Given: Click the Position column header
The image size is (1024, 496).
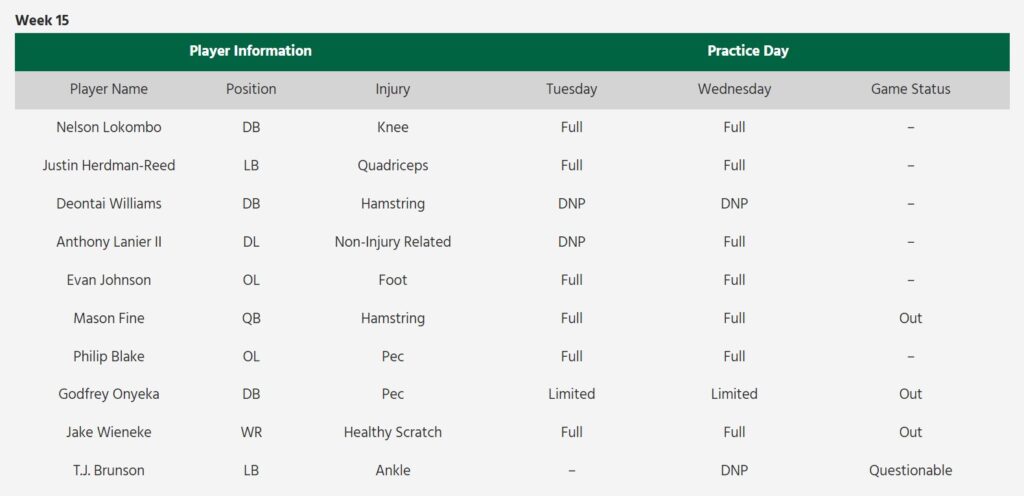Looking at the screenshot, I should (251, 89).
